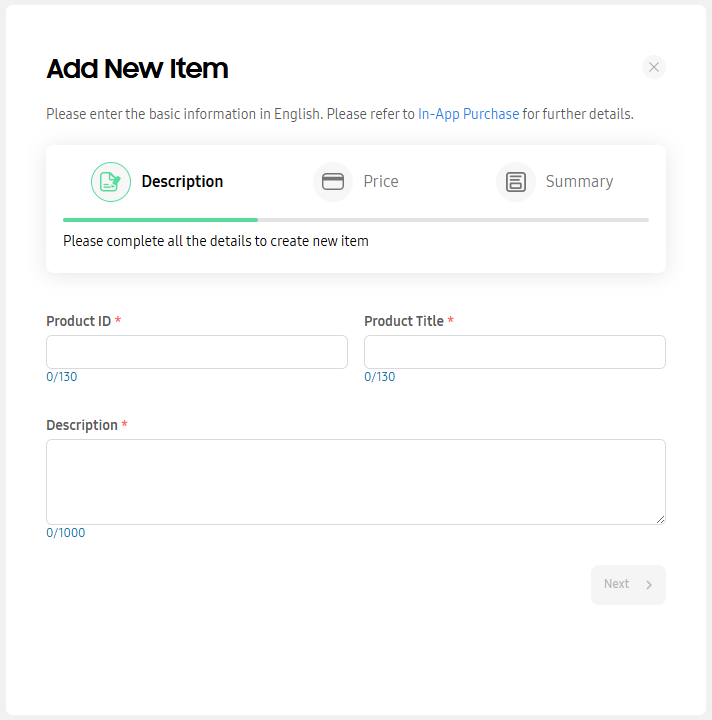Click the Add New Item heading
This screenshot has width=712, height=720.
coord(137,69)
